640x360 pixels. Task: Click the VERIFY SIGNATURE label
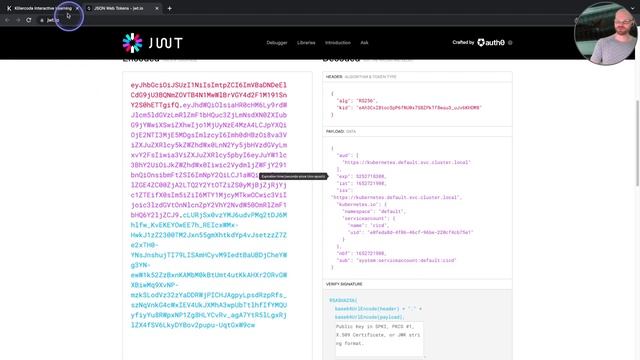[x=344, y=284]
